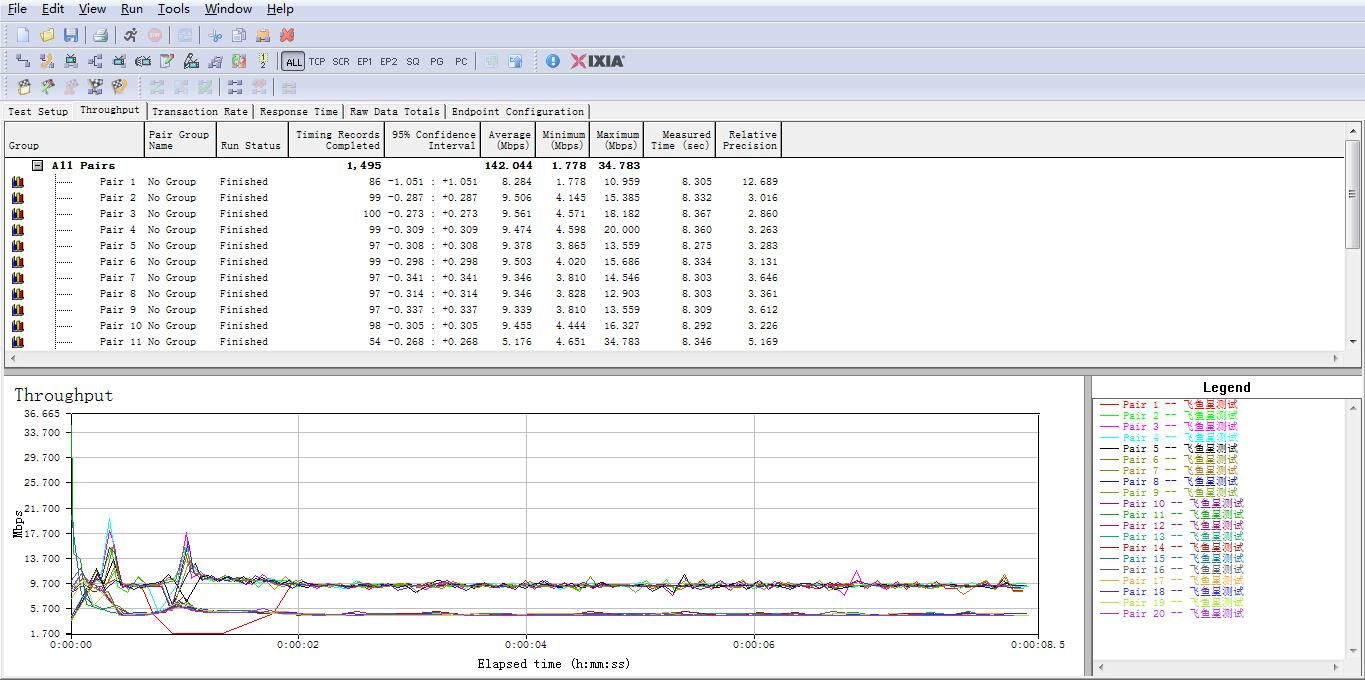Image resolution: width=1365 pixels, height=680 pixels.
Task: Select the Throughput tab
Action: click(x=110, y=110)
